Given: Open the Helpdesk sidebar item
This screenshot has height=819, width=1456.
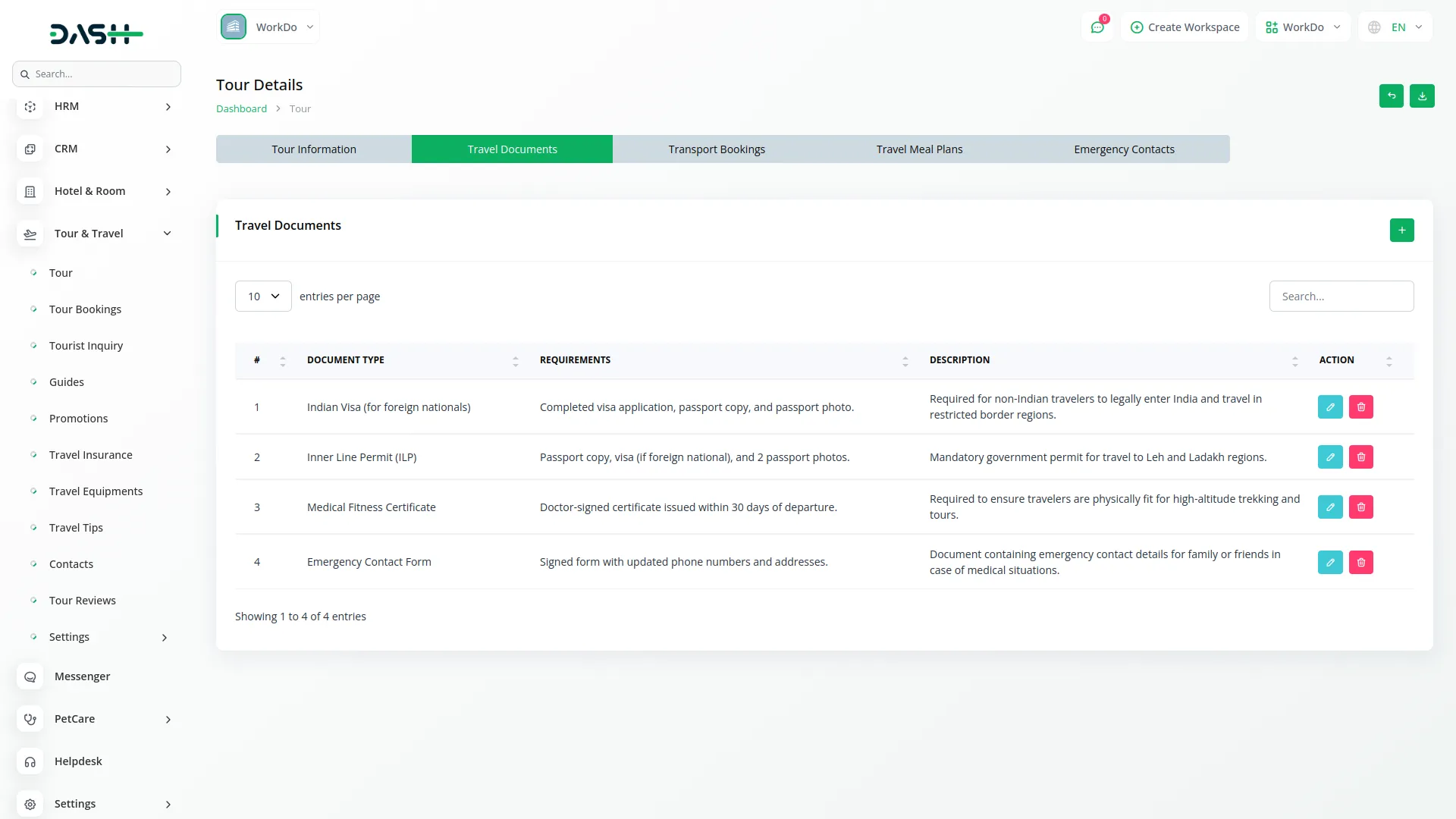Looking at the screenshot, I should [78, 761].
